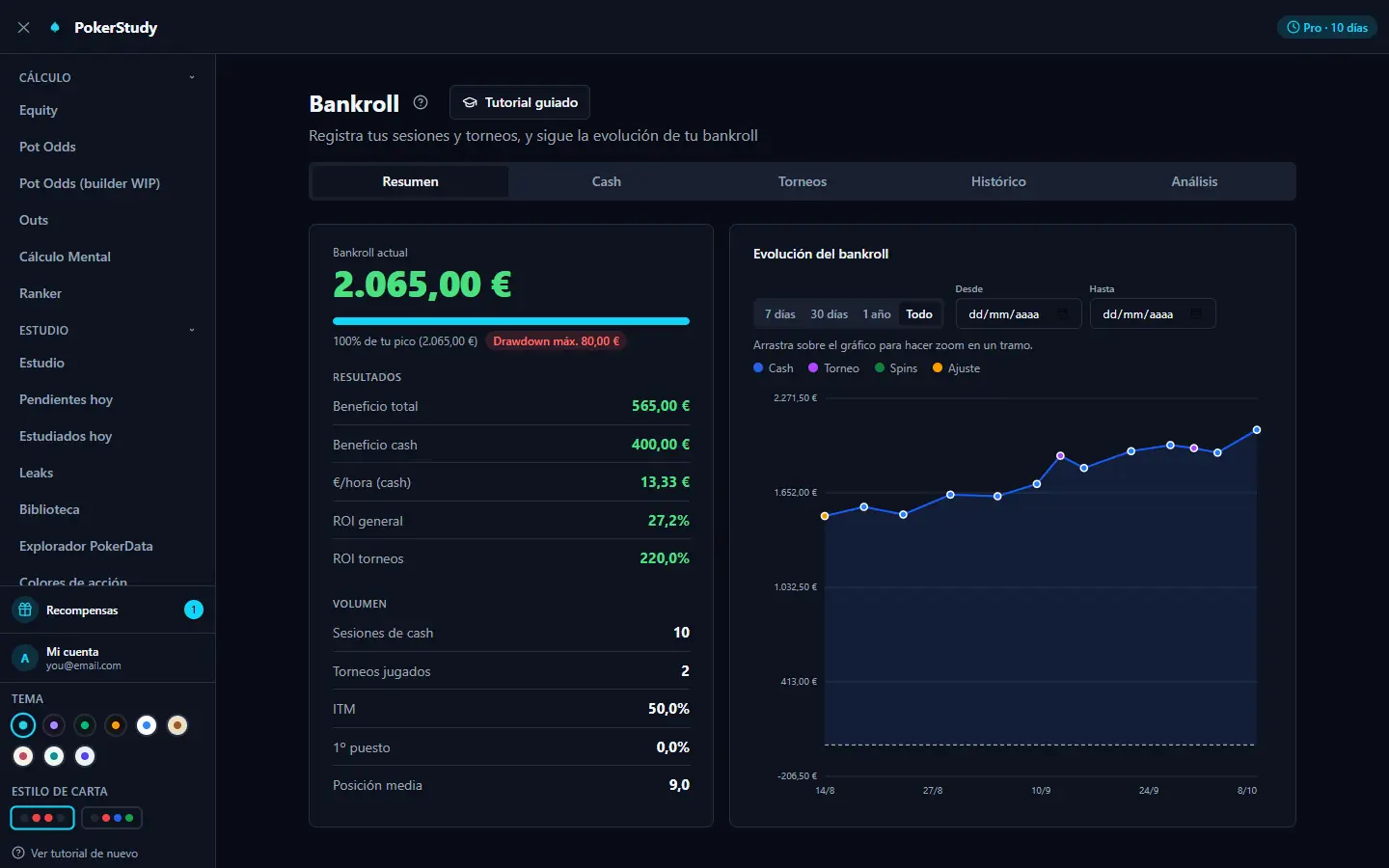Open the calendar picker in Hasta field
Screen dimensions: 1389x868
coord(1196,314)
